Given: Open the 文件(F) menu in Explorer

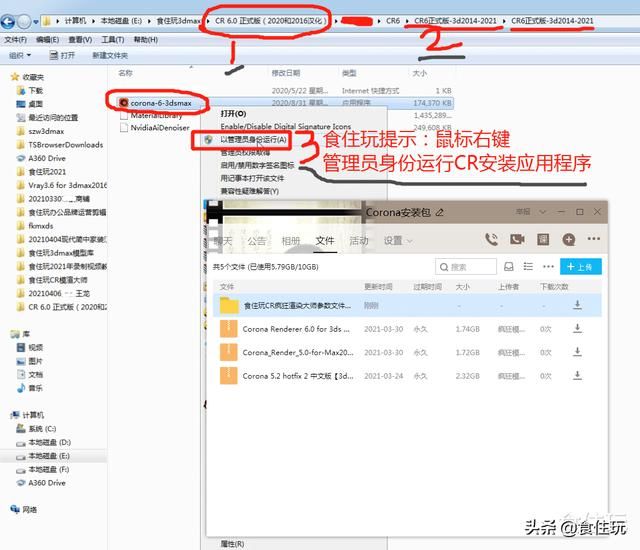Looking at the screenshot, I should click(x=16, y=40).
